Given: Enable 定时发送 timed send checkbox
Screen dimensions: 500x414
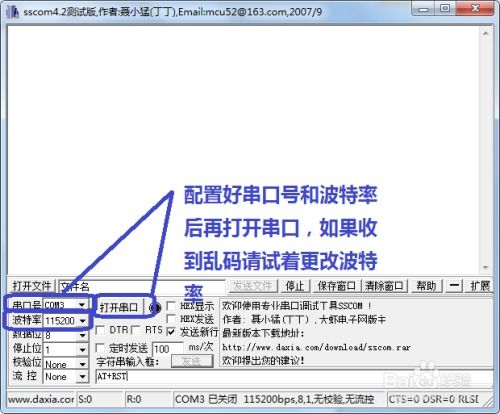Looking at the screenshot, I should [x=100, y=348].
